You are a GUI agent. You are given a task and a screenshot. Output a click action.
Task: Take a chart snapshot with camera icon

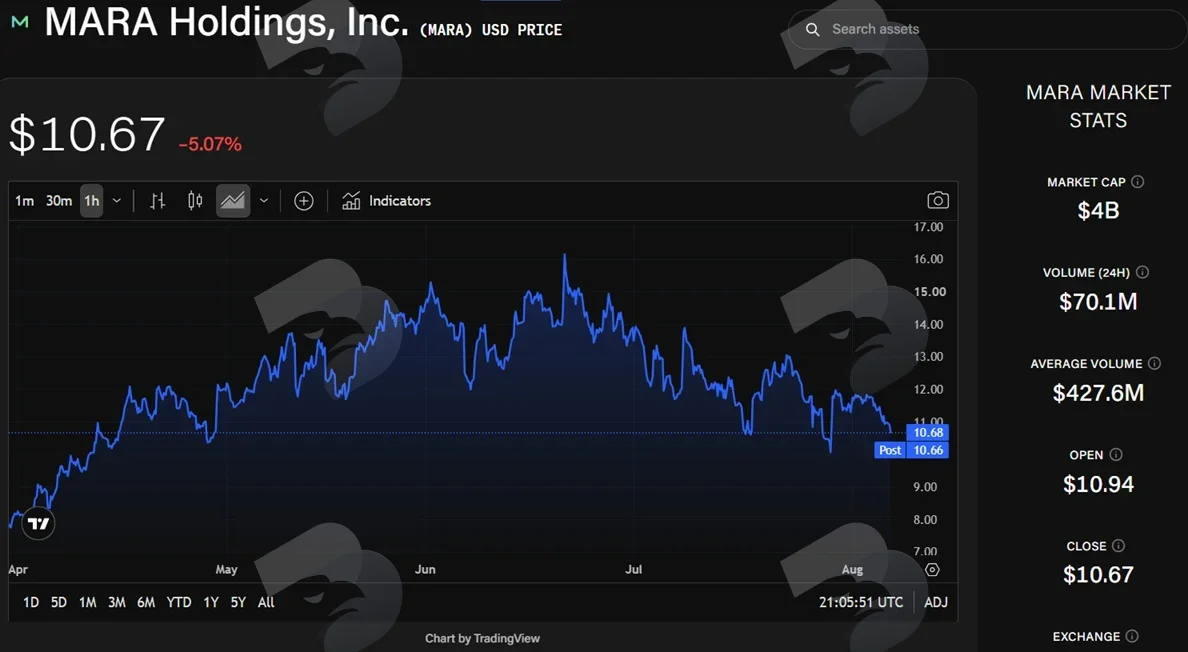point(937,201)
